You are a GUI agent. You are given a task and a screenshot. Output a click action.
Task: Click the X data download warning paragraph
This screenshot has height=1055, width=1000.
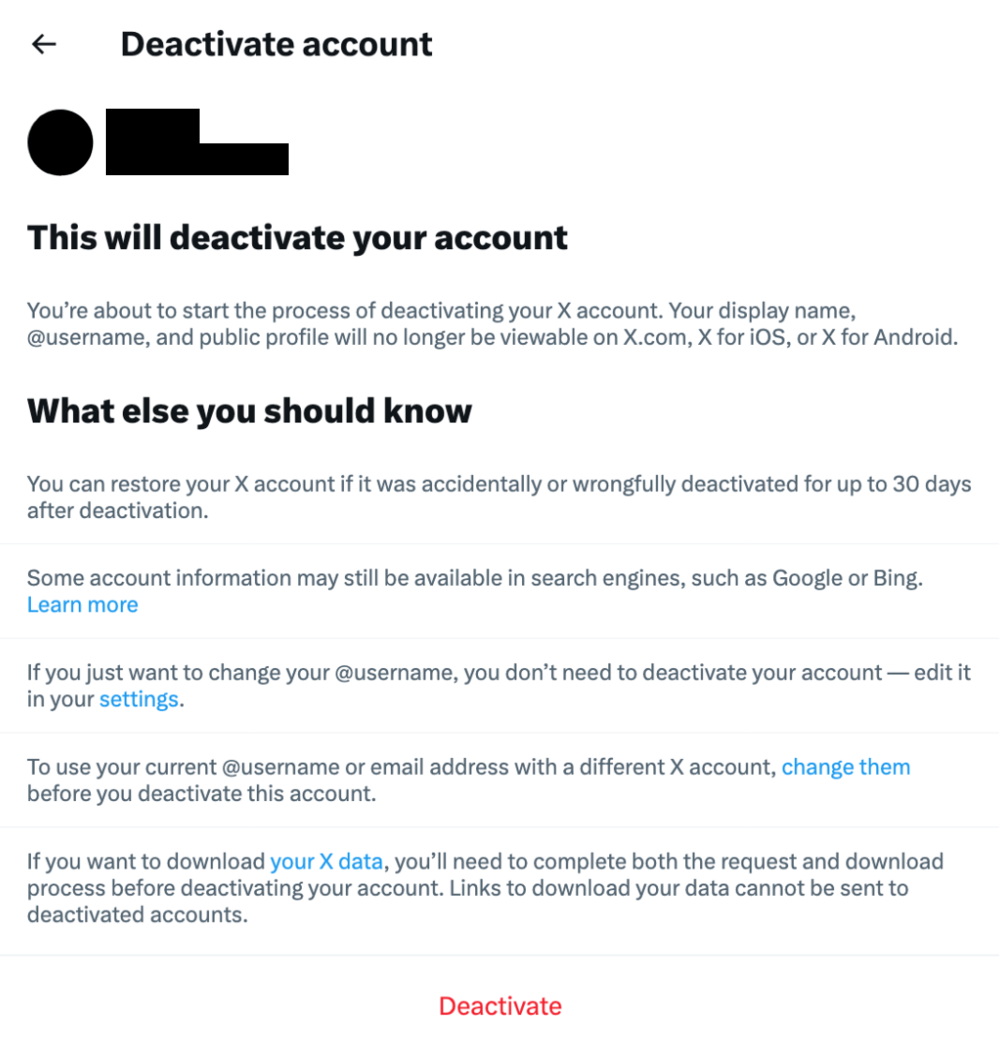click(500, 888)
